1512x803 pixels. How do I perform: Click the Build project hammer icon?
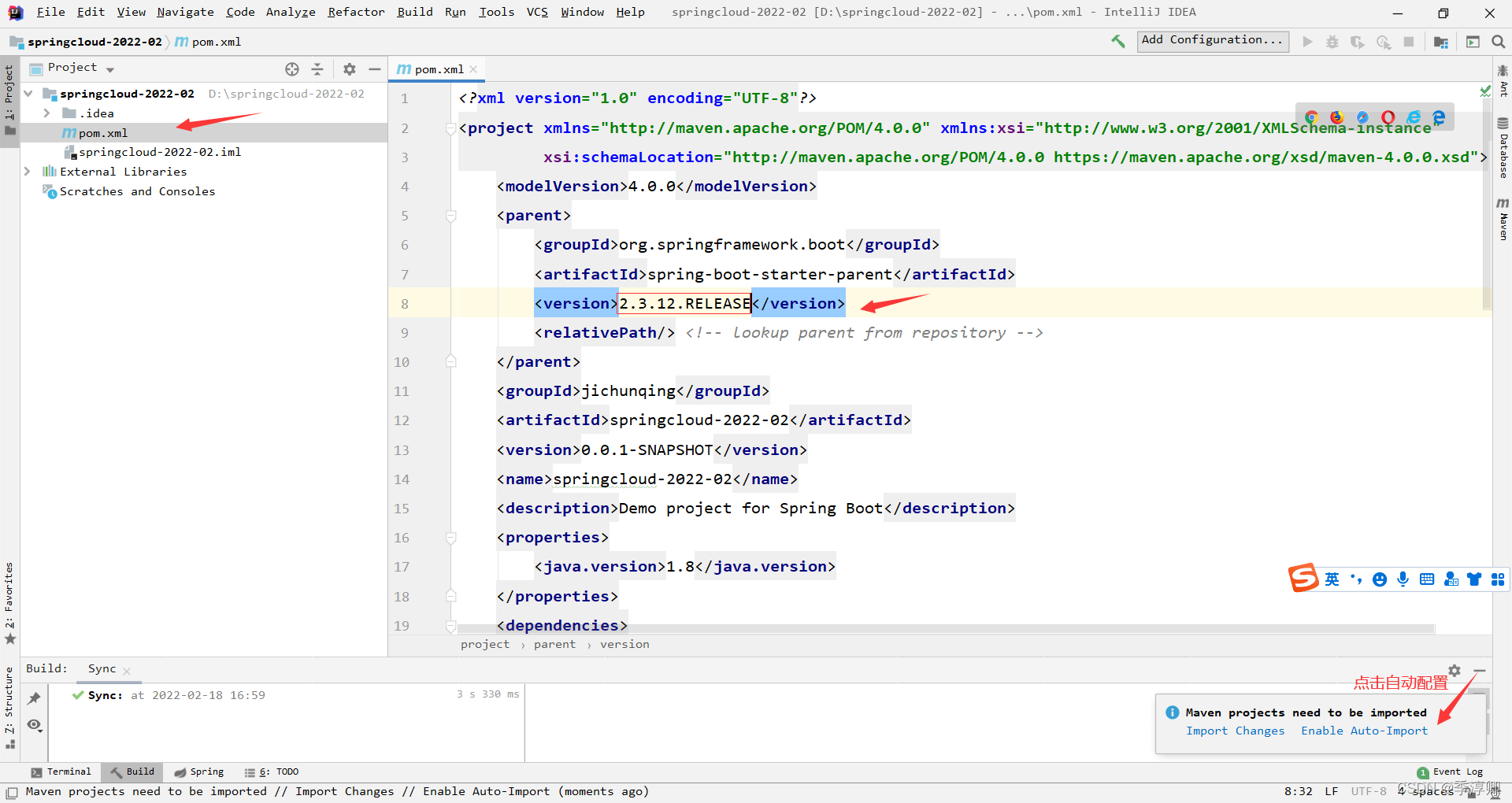[1117, 41]
